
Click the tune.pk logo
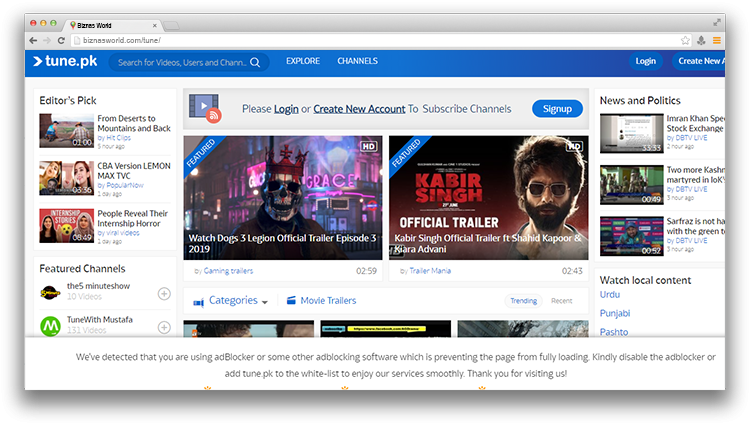pos(65,62)
